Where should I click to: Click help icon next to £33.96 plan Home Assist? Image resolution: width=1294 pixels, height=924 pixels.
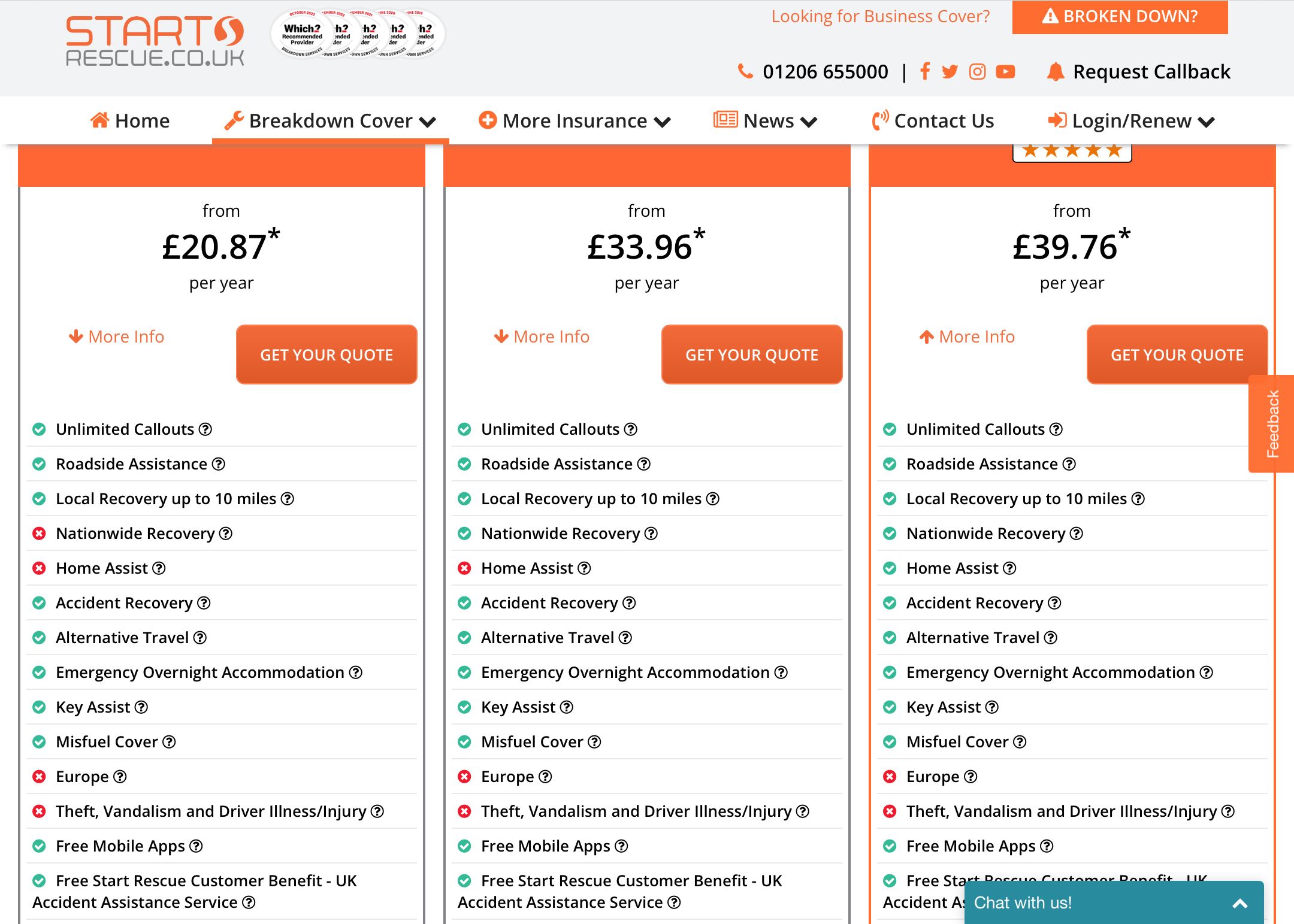[x=584, y=568]
